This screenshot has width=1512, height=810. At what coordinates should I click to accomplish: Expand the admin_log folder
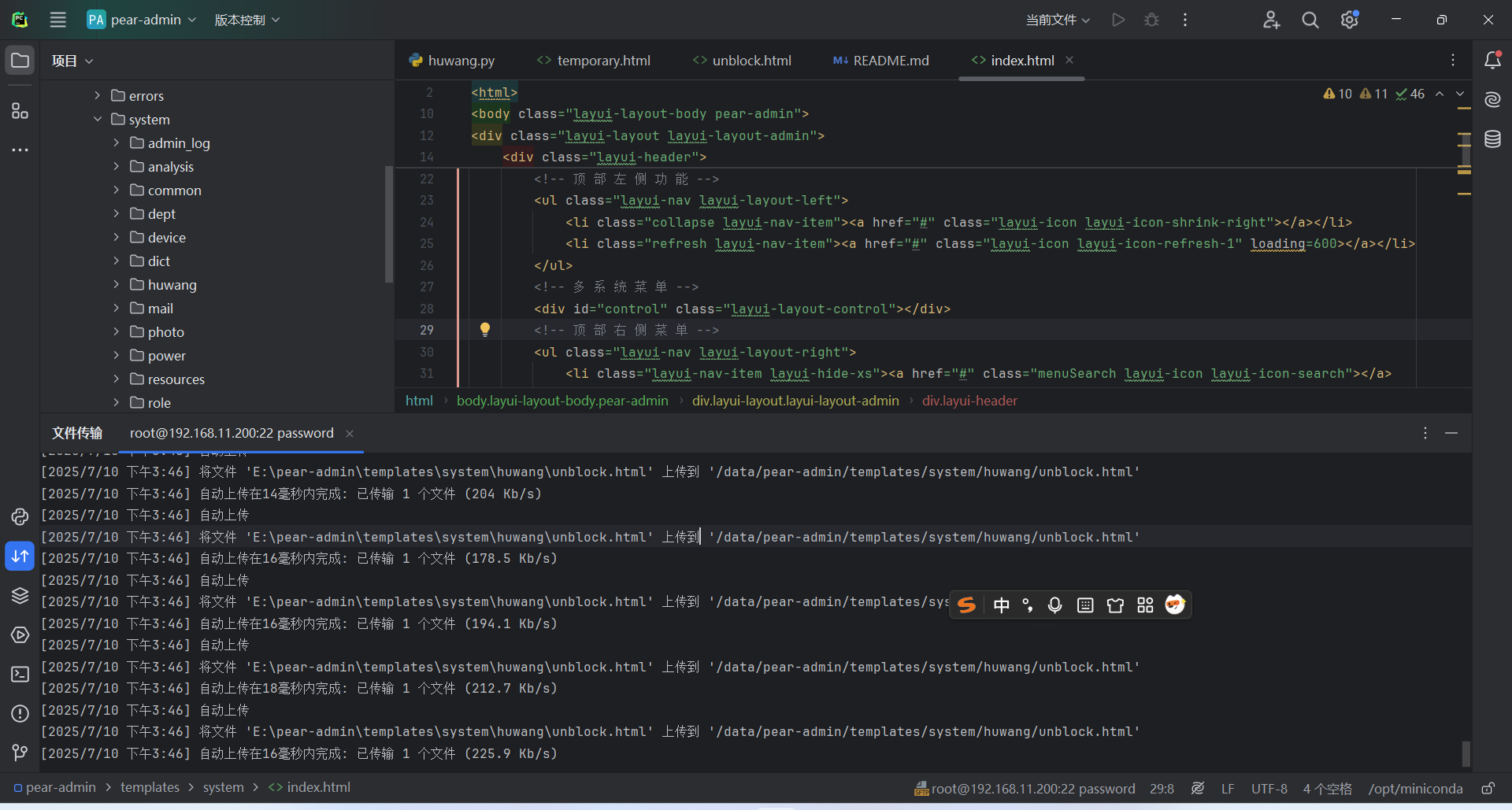tap(117, 142)
